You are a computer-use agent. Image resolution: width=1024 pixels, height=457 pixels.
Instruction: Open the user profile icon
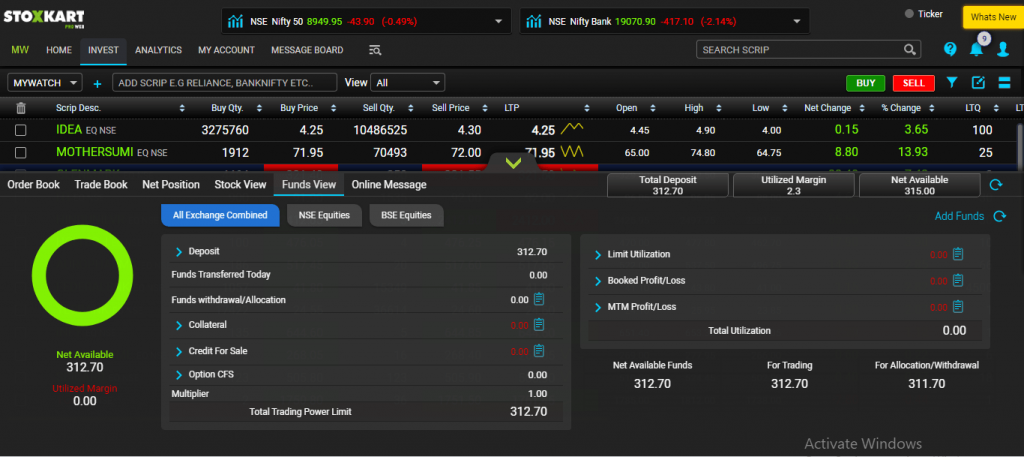point(1003,49)
